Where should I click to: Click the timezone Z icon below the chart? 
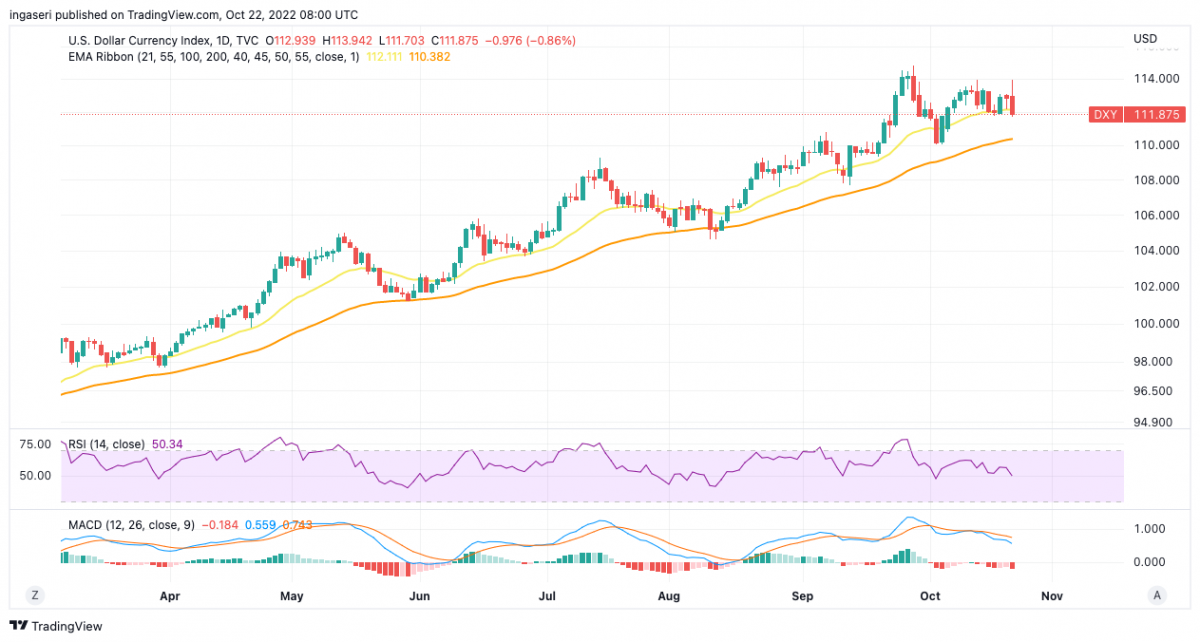pyautogui.click(x=34, y=595)
